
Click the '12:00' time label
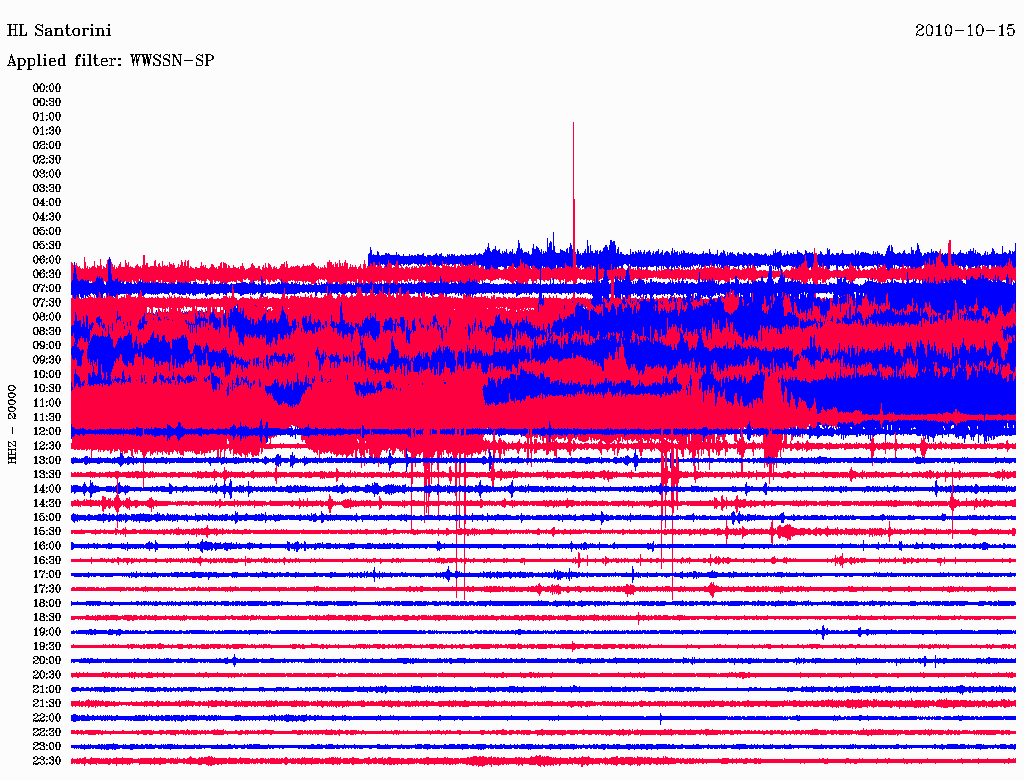coord(47,432)
